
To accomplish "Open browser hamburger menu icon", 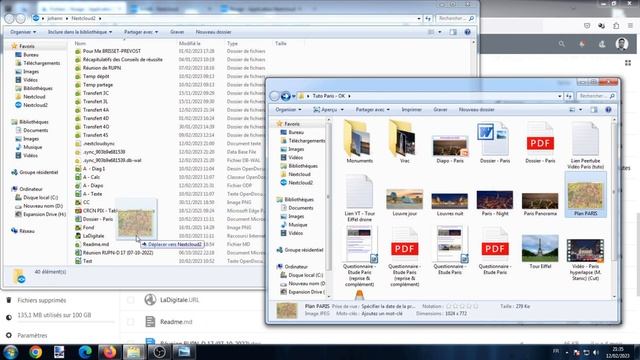I will click(631, 26).
